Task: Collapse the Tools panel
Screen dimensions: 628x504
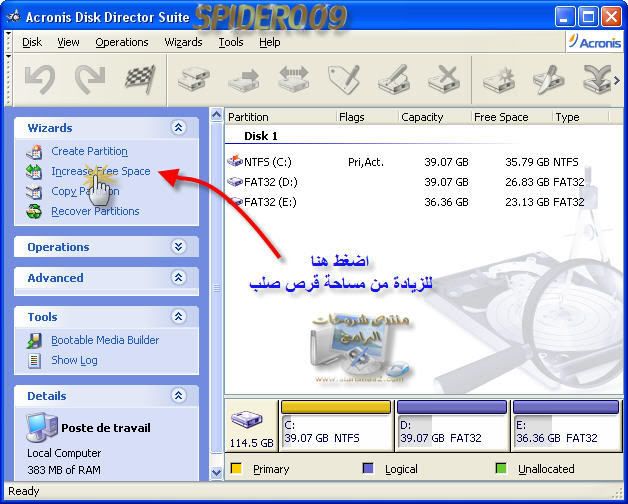Action: (x=178, y=317)
